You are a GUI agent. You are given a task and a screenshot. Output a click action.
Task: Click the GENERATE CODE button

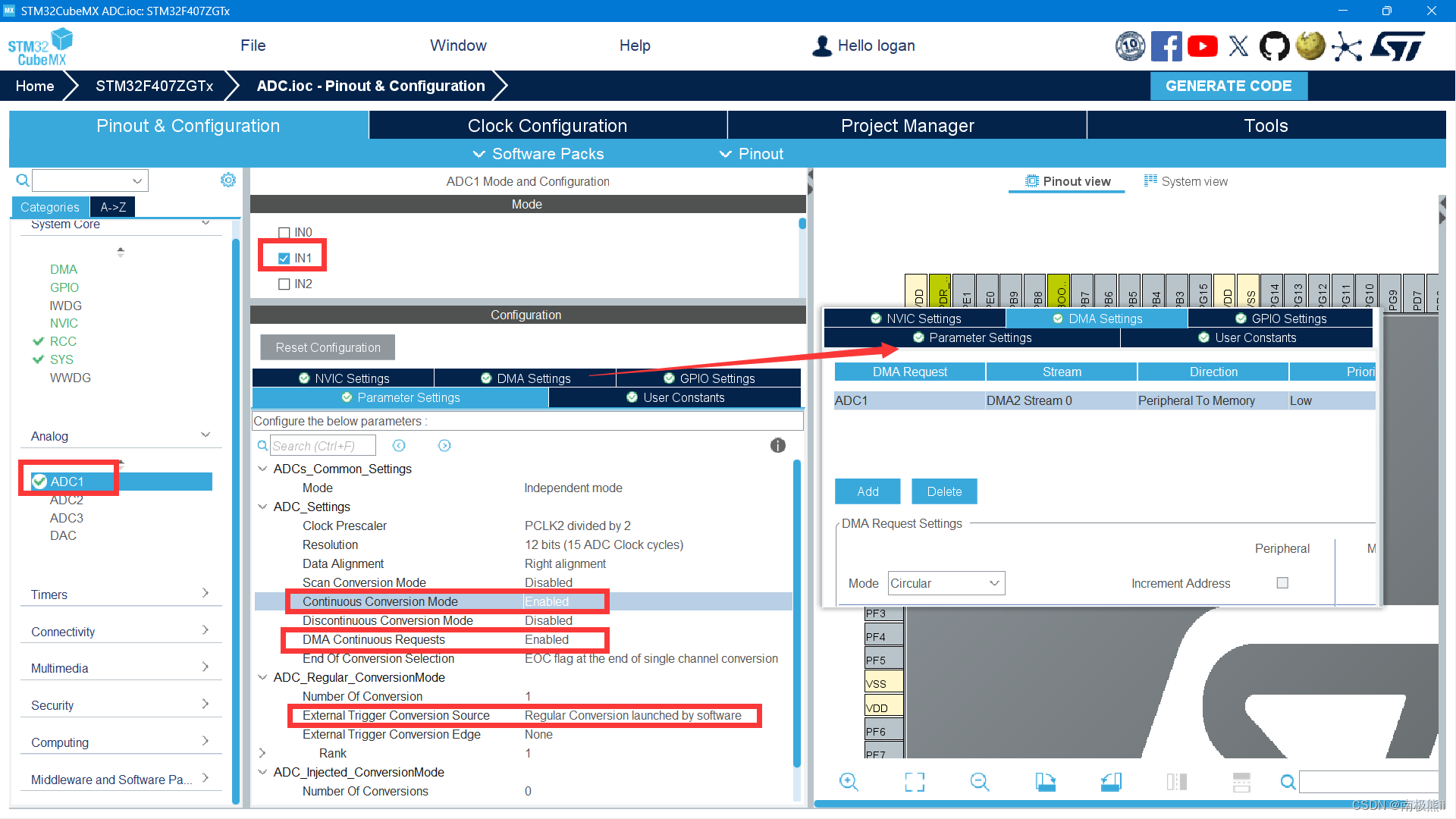pyautogui.click(x=1228, y=86)
